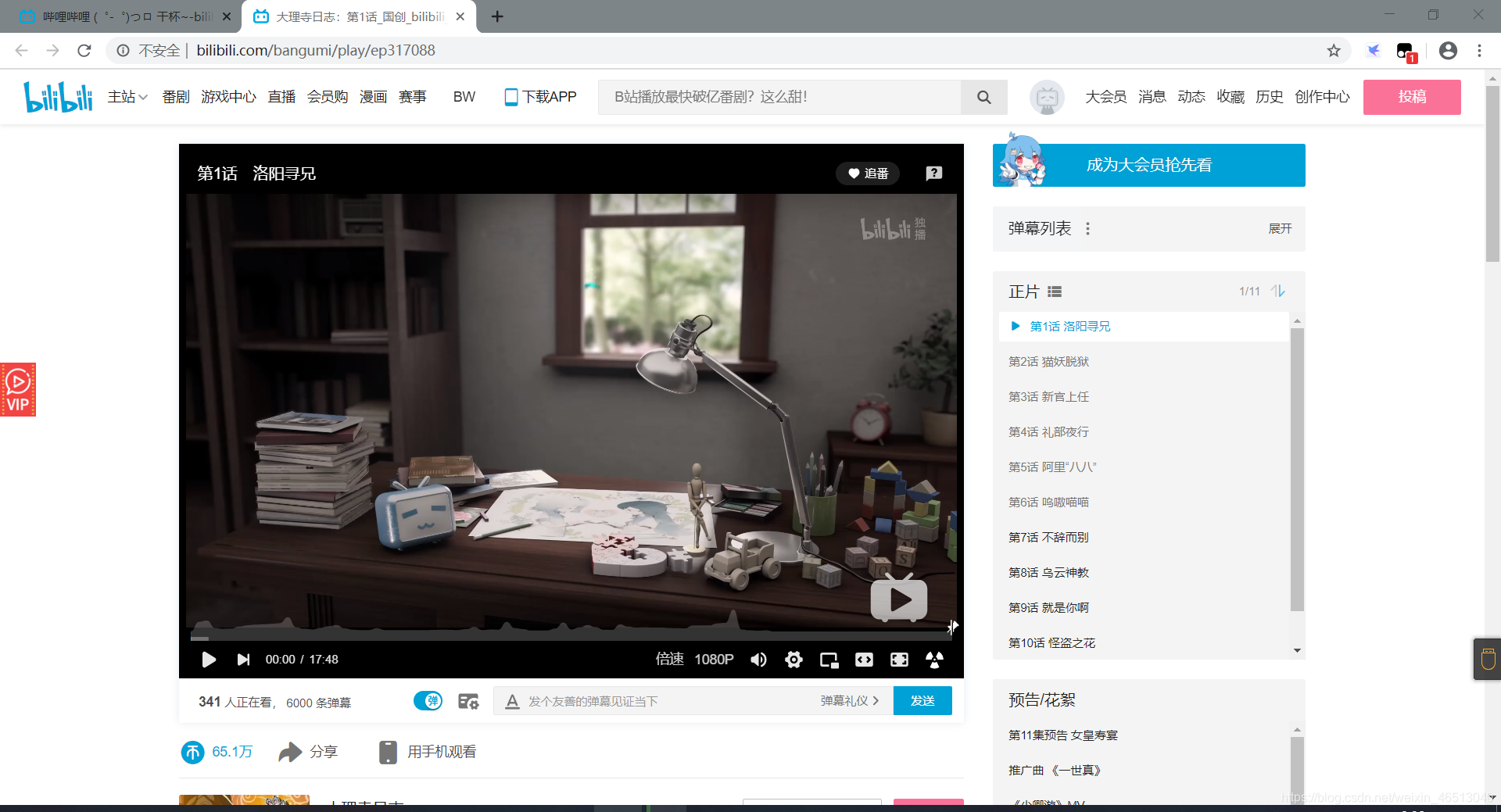Screen dimensions: 1501x812
Task: Skip to the next episode
Action: click(x=243, y=660)
